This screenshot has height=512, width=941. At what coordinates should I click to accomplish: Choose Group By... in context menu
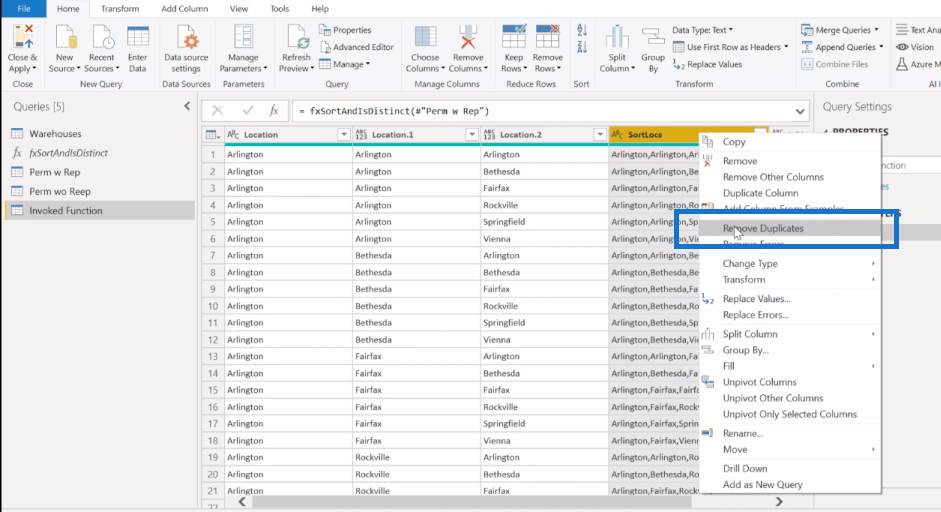coord(745,350)
